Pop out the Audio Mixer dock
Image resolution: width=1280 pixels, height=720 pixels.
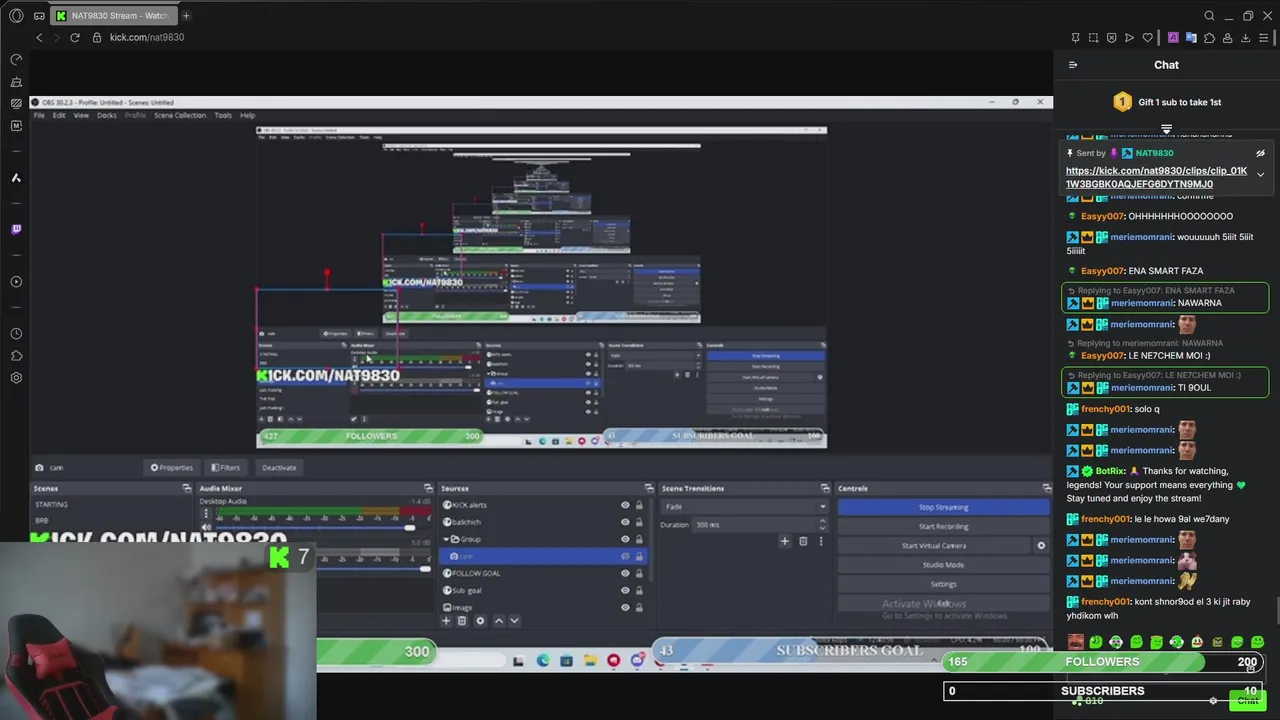(428, 488)
